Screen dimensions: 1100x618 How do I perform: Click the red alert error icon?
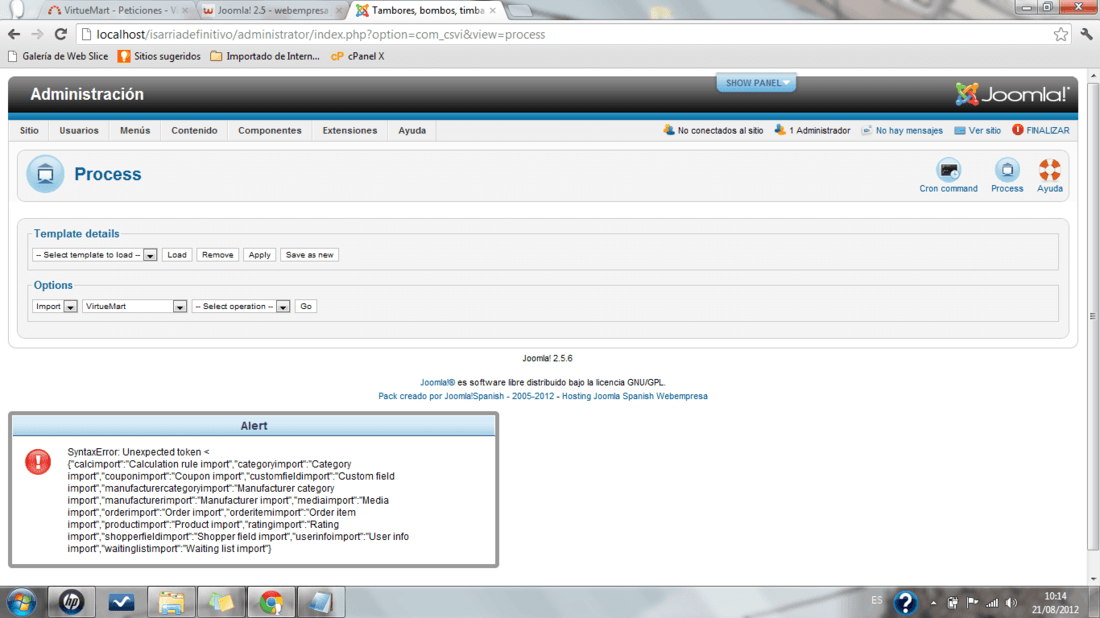click(38, 462)
